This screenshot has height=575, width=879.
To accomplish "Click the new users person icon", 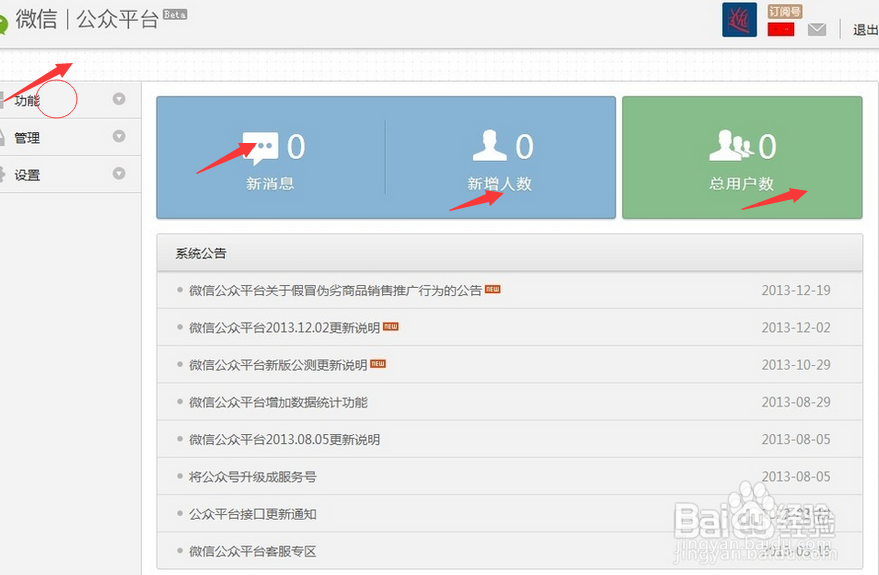I will (x=489, y=145).
